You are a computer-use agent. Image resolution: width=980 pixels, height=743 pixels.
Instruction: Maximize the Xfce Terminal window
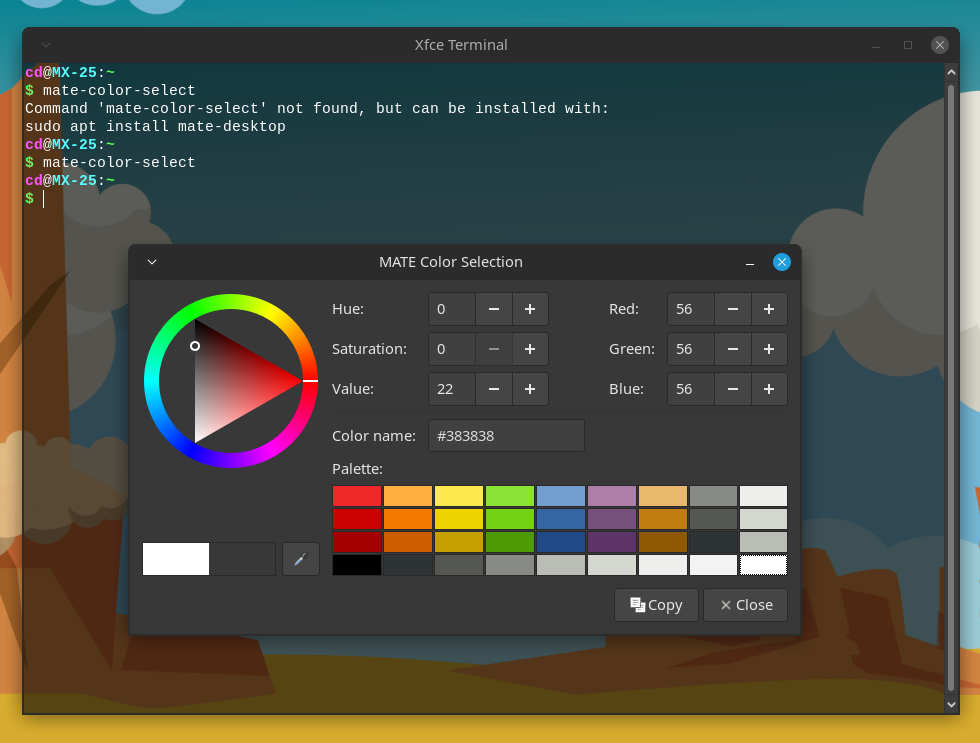click(x=908, y=45)
